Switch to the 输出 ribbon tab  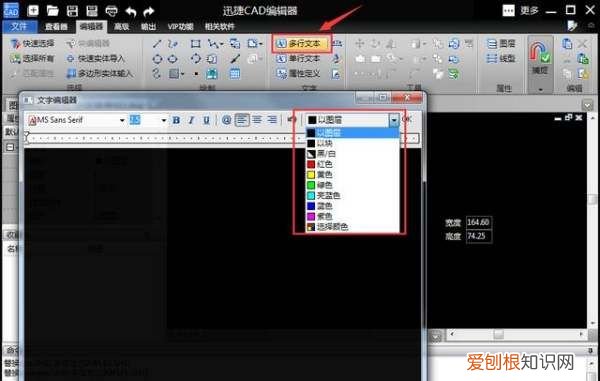148,26
